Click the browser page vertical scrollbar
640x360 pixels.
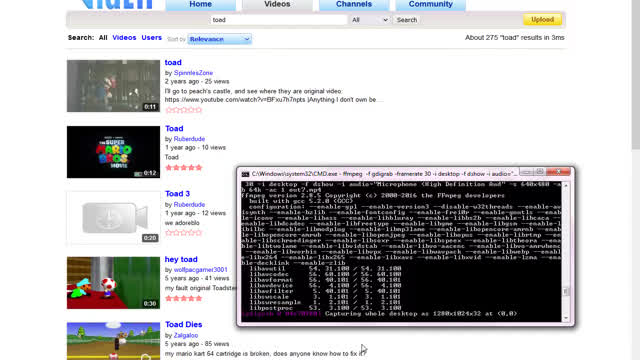click(x=636, y=75)
